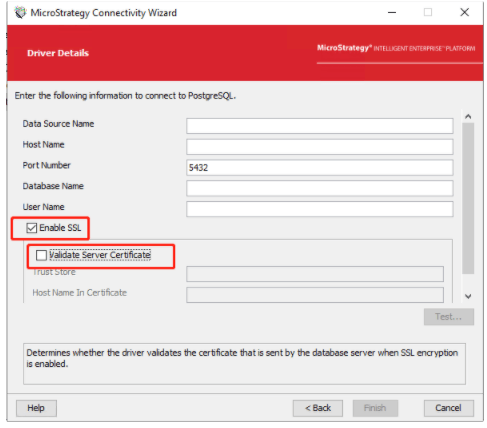Click the description text about certificate validation
Image resolution: width=487 pixels, height=428 pixels.
242,358
